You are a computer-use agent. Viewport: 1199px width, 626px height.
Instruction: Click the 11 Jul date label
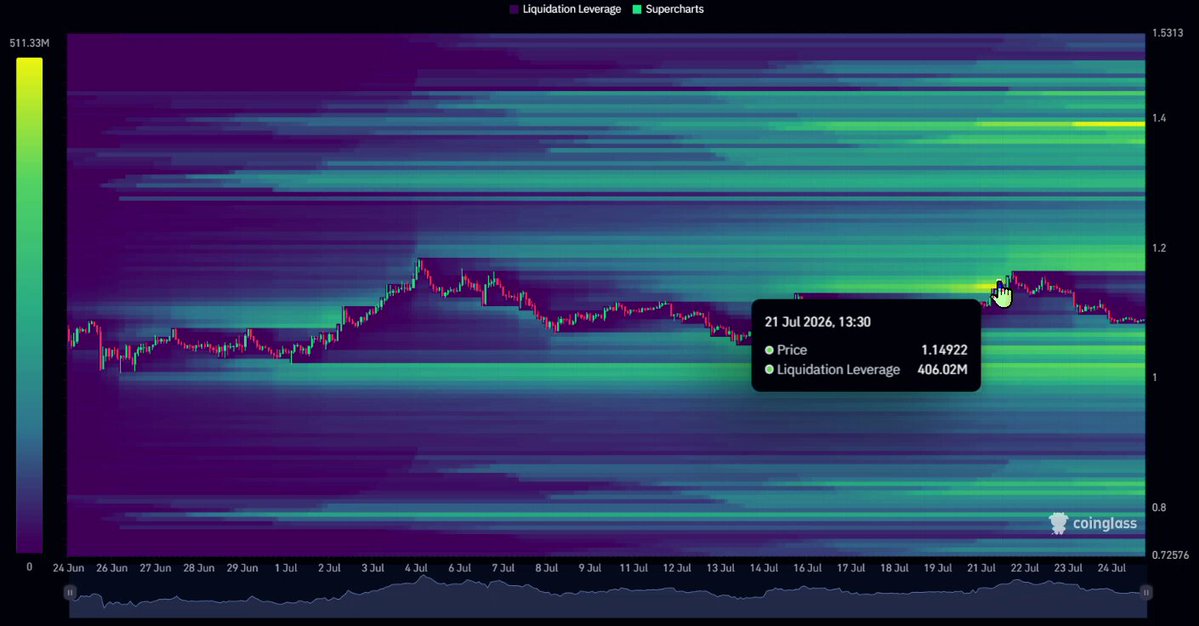tap(633, 568)
